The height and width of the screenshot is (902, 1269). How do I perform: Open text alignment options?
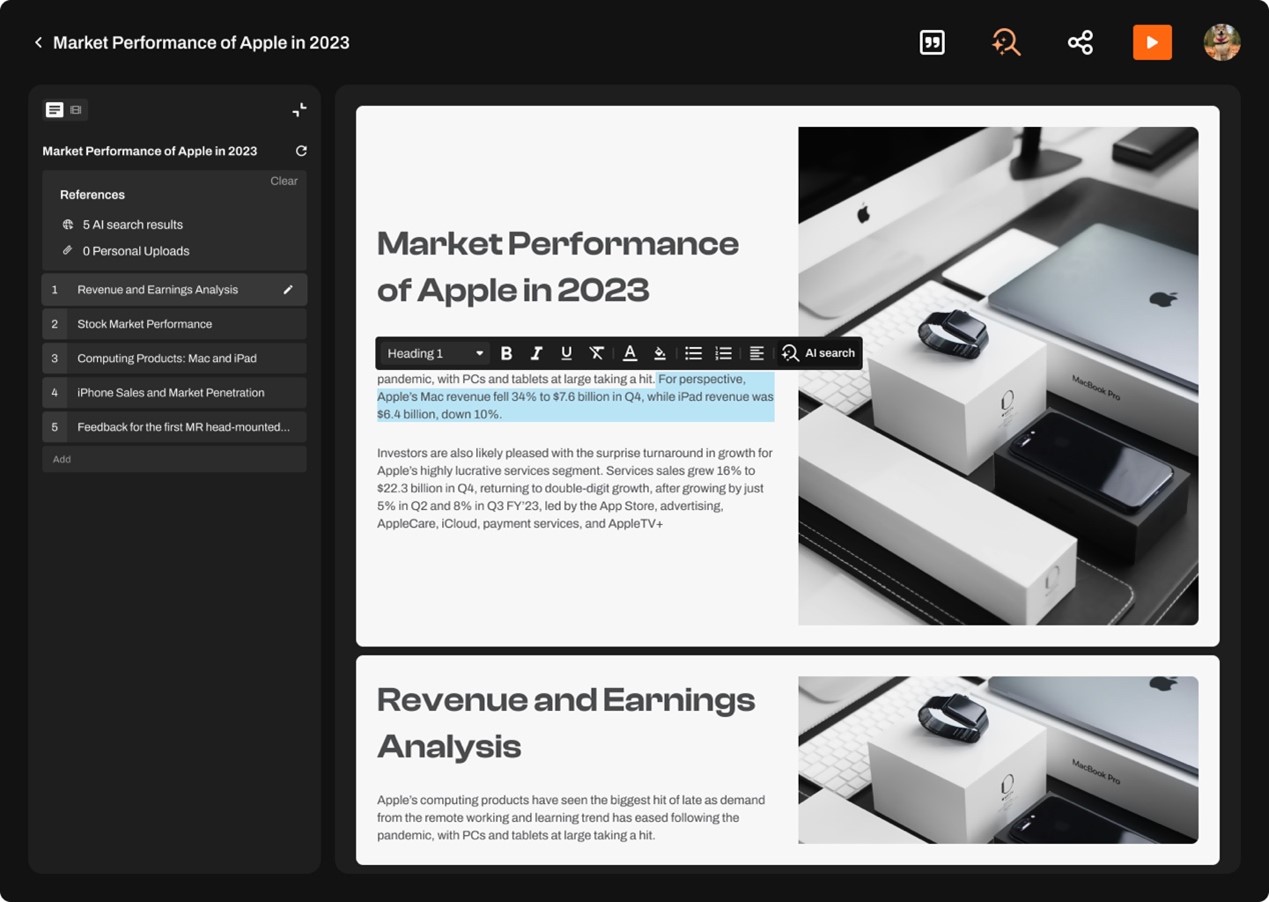pyautogui.click(x=757, y=353)
